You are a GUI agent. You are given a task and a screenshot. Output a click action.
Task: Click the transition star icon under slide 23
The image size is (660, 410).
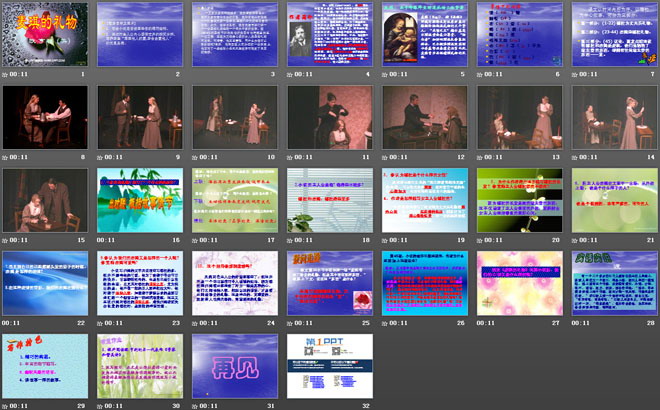pos(100,323)
